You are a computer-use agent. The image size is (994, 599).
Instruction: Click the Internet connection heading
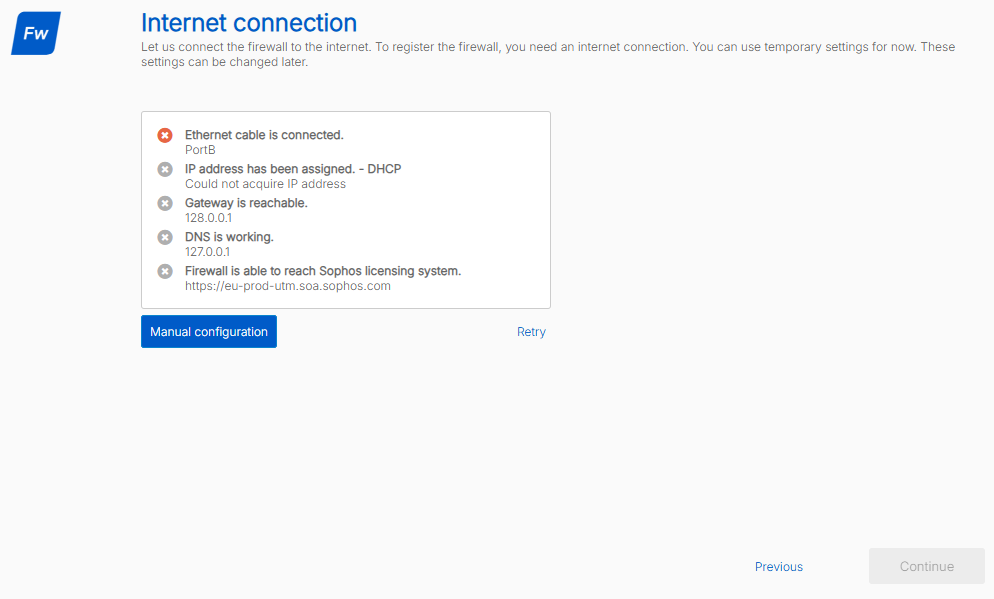(x=249, y=22)
